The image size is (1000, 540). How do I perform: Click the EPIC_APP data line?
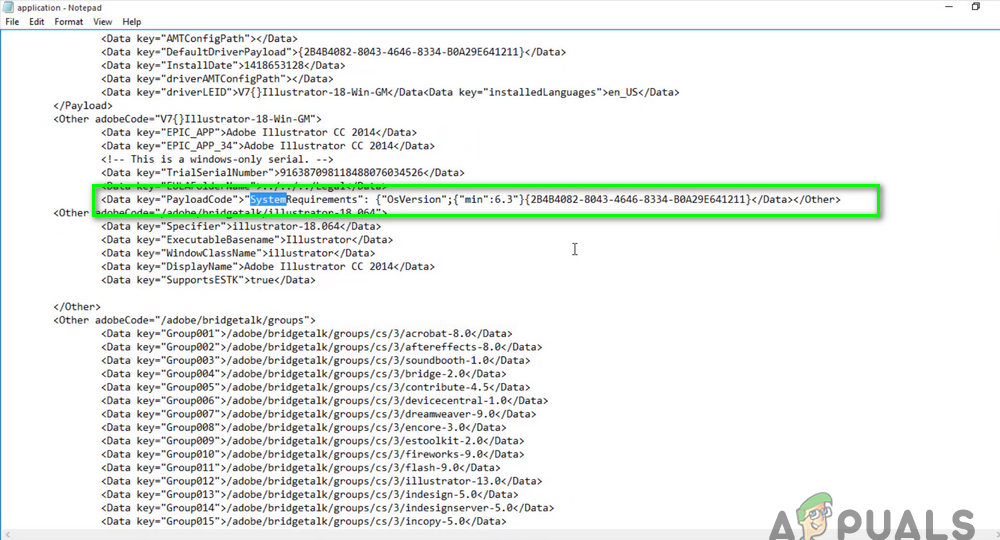coord(259,132)
